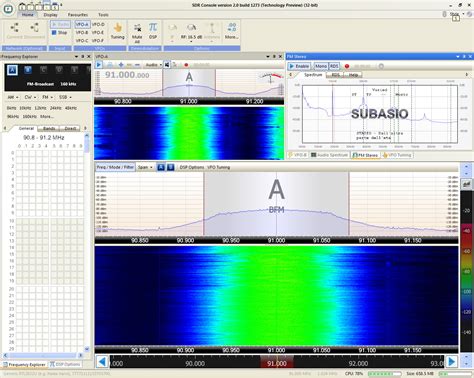
Task: Toggle VFO-D in the ribbon
Action: (x=98, y=24)
